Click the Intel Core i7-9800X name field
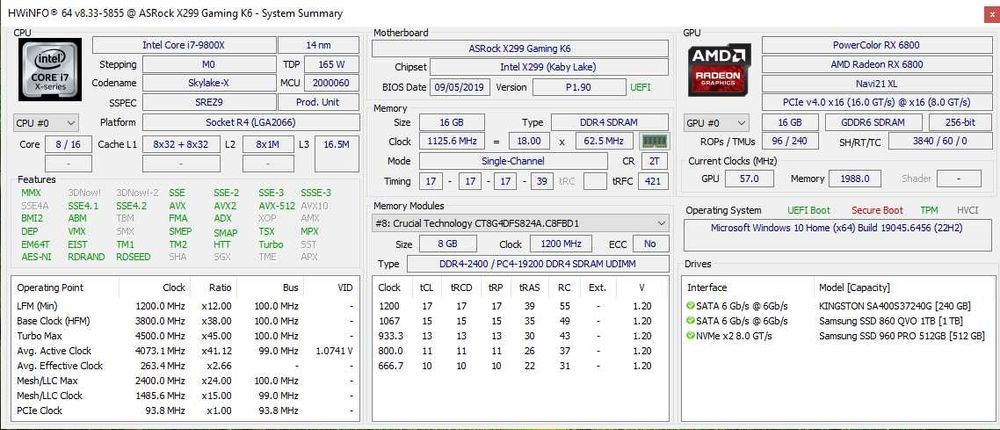The width and height of the screenshot is (1000, 430). [x=184, y=45]
